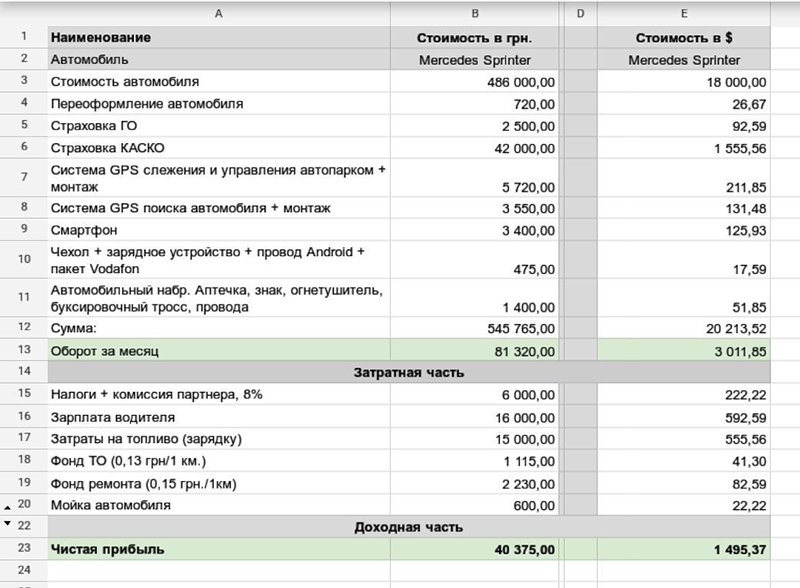
Task: Click the 'Страховка ГО' cell
Action: 219,126
